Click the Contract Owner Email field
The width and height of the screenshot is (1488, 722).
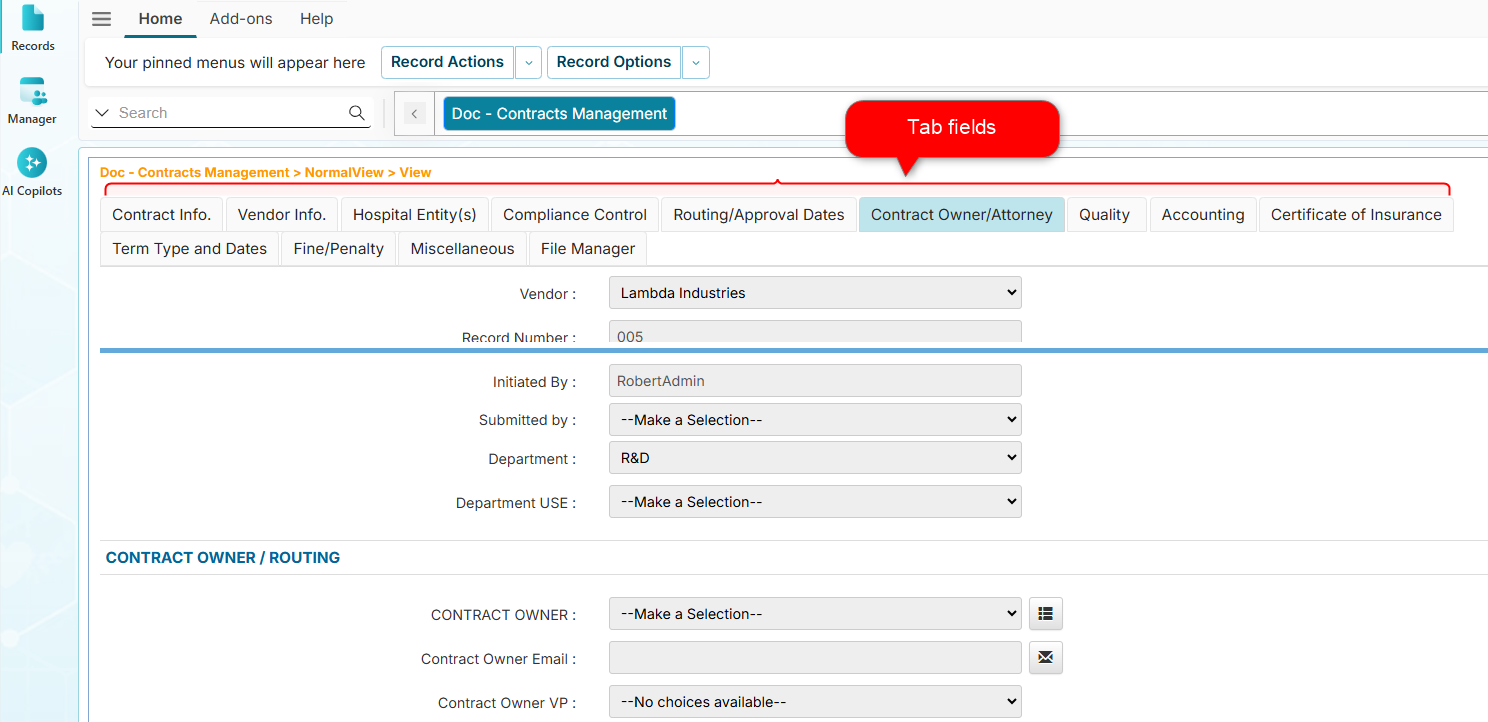coord(815,658)
